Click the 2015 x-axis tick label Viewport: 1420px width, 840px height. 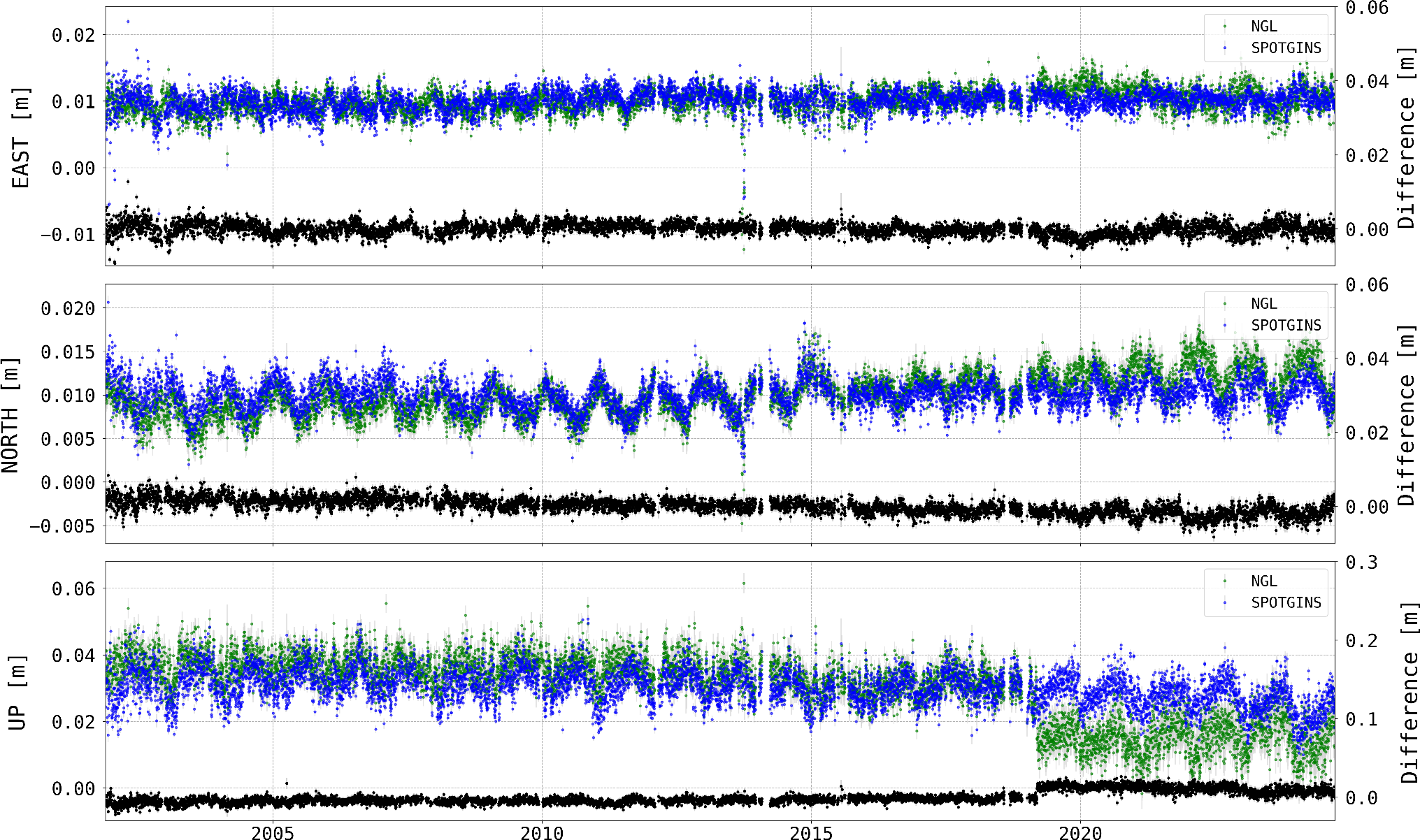[811, 832]
